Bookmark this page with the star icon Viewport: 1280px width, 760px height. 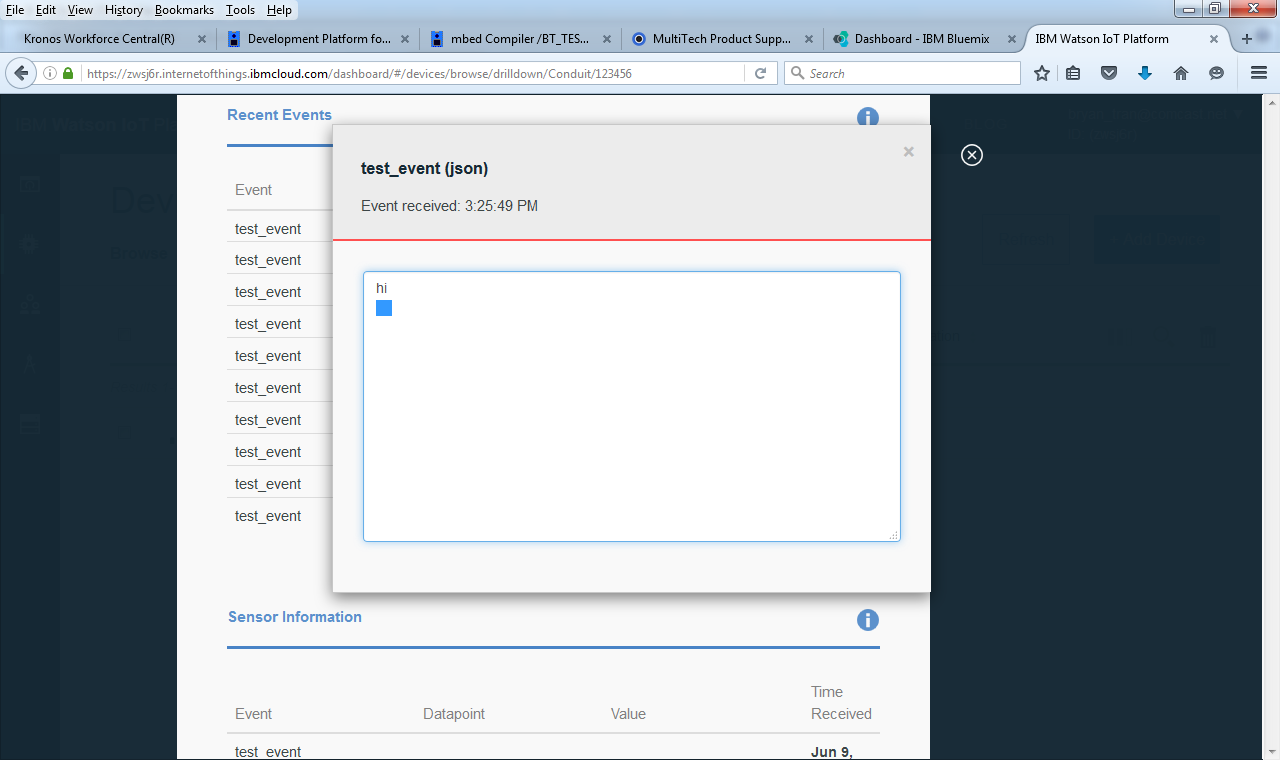coord(1042,73)
